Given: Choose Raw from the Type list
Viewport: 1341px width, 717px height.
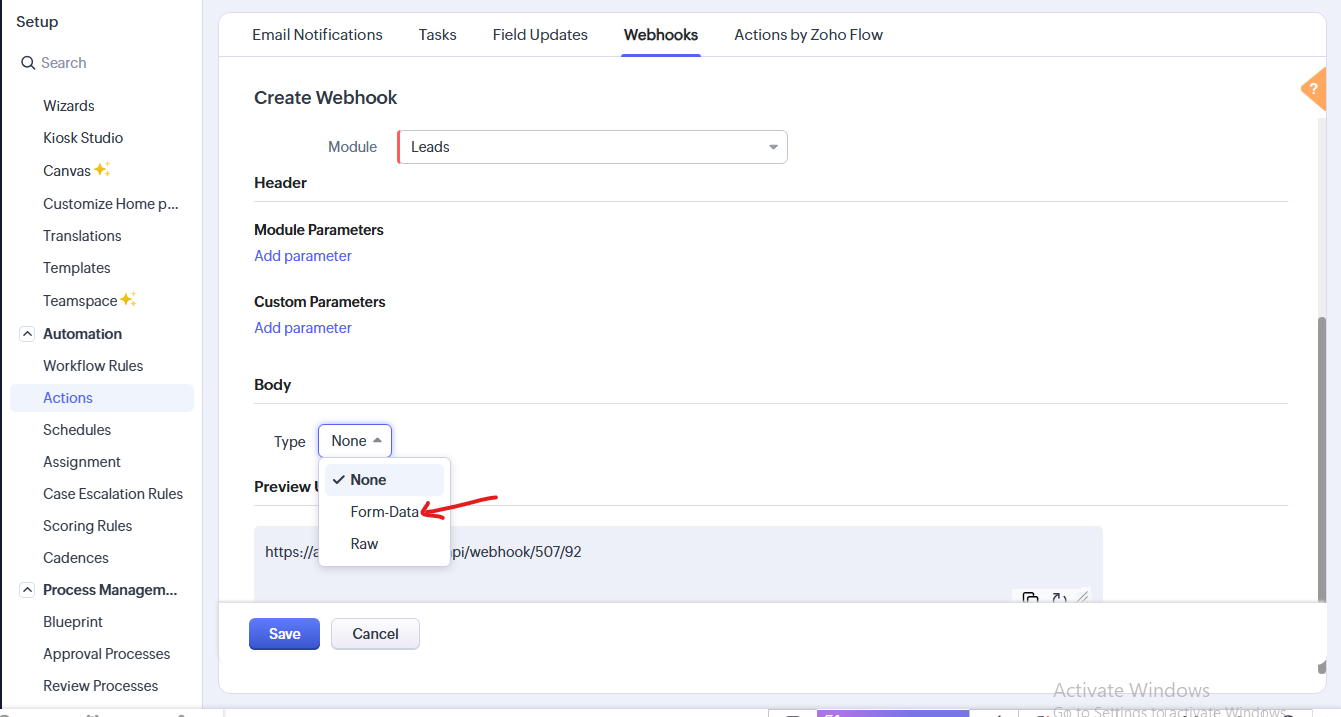Looking at the screenshot, I should click(x=364, y=544).
